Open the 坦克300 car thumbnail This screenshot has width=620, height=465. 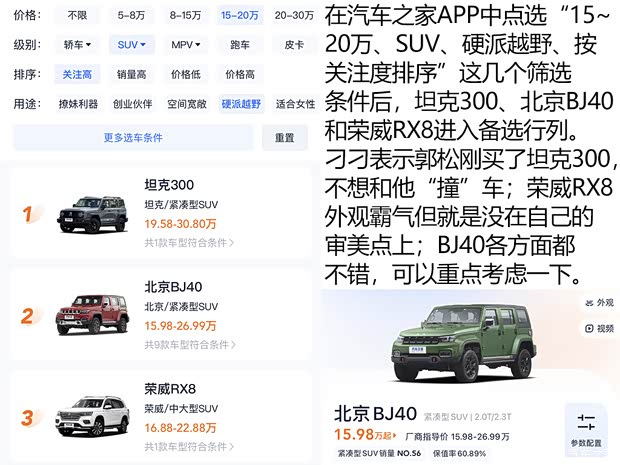93,214
